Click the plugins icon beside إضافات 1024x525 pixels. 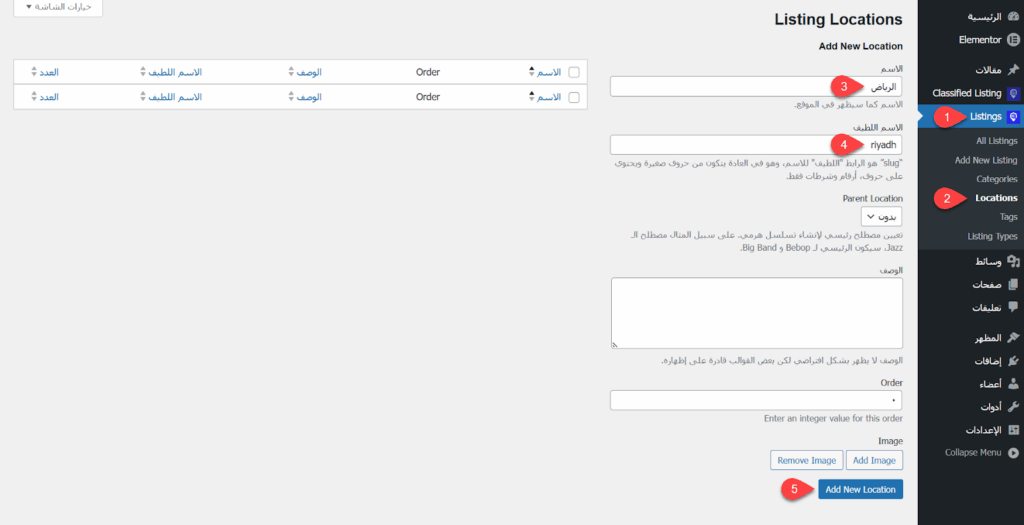coord(1013,361)
